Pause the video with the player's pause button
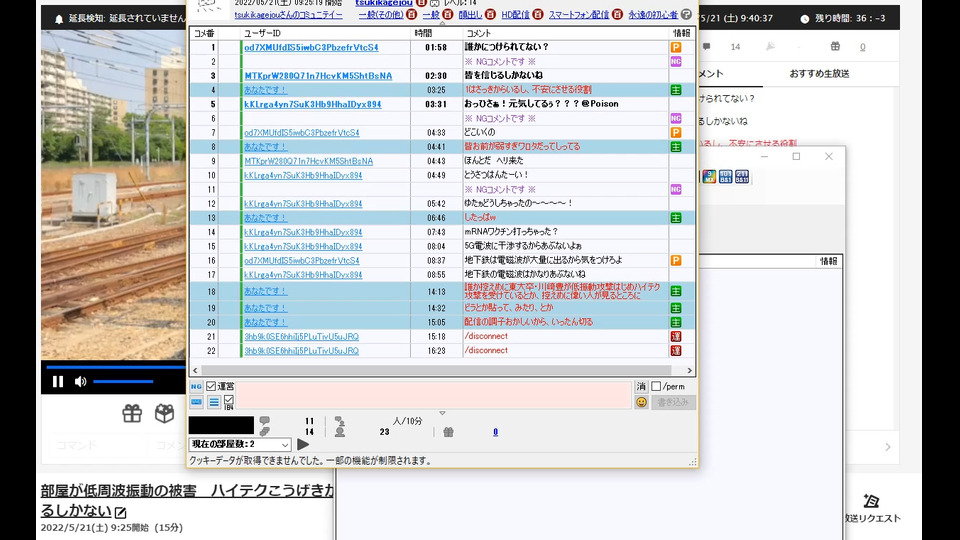 point(58,381)
